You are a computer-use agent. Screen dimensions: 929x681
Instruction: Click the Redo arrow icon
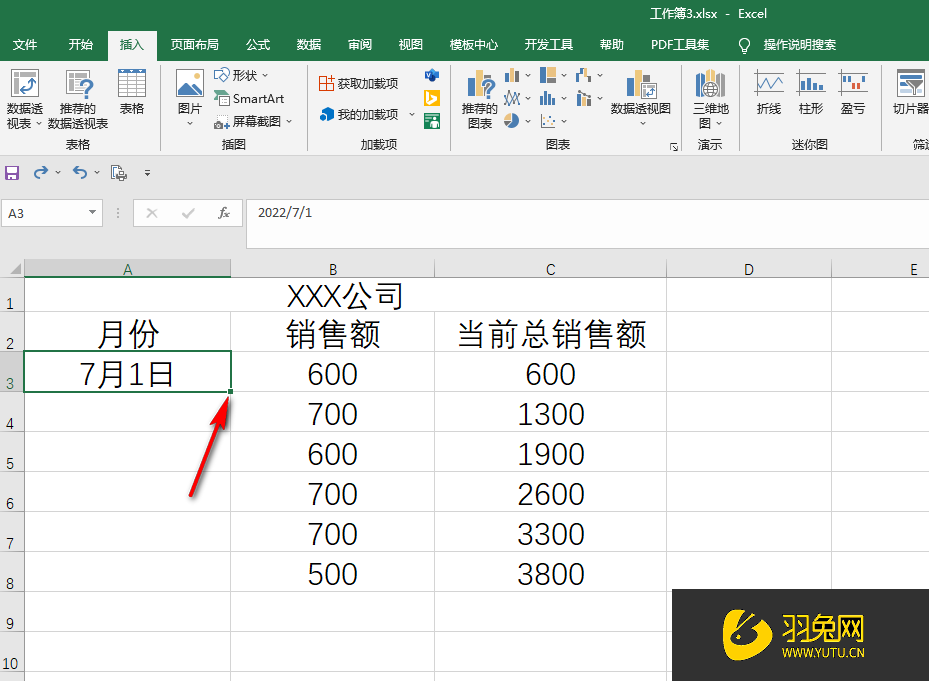click(x=40, y=172)
